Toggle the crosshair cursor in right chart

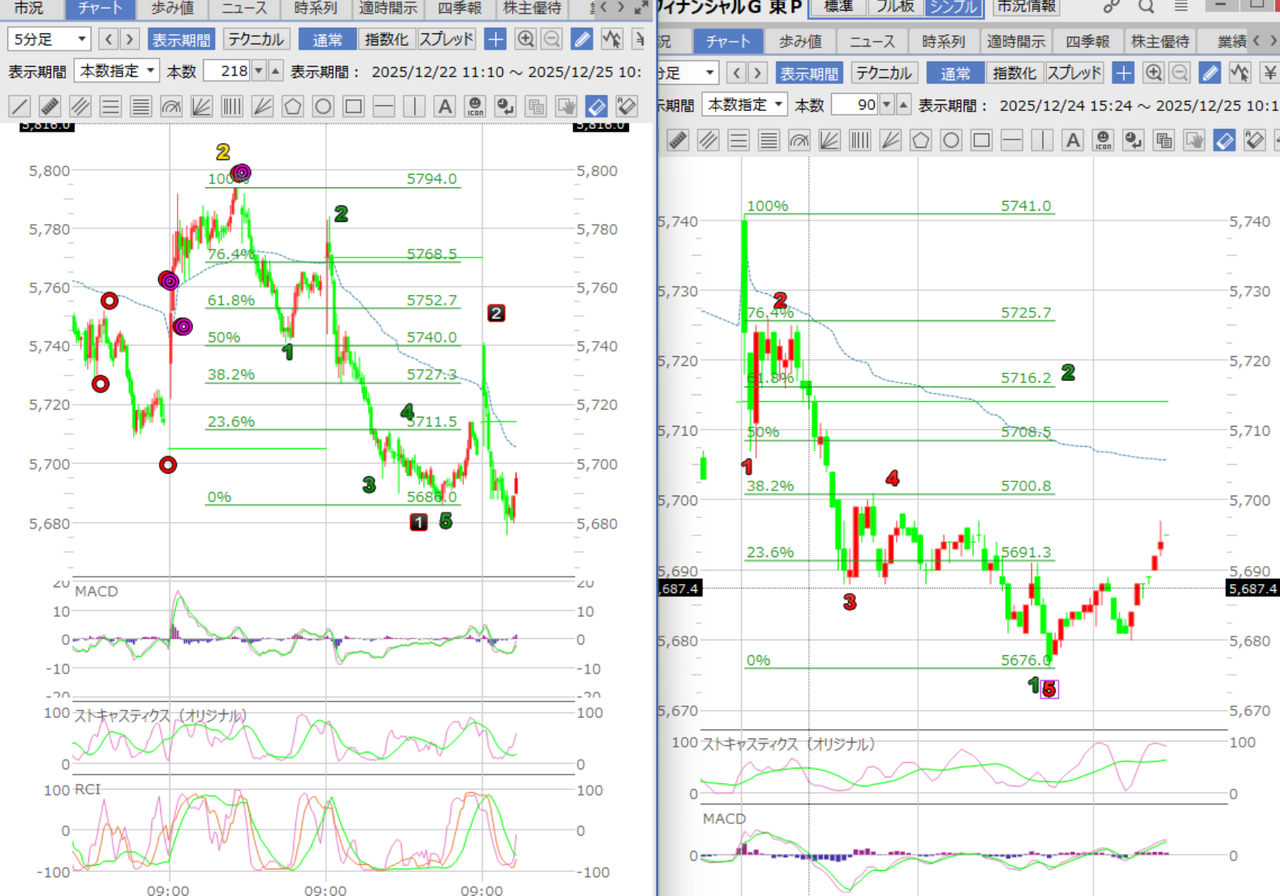(1124, 73)
